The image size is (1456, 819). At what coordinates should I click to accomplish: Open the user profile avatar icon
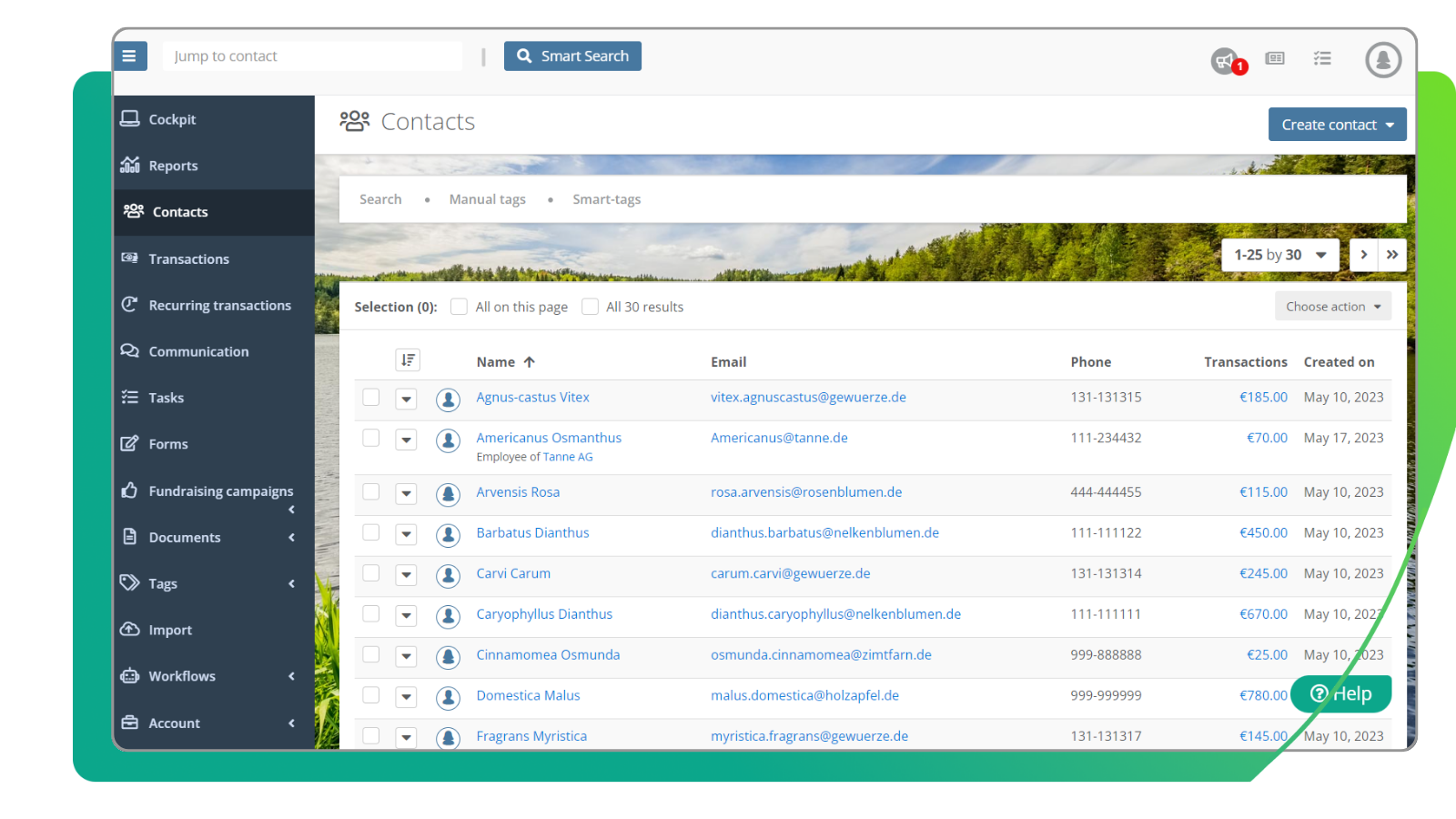click(1381, 59)
